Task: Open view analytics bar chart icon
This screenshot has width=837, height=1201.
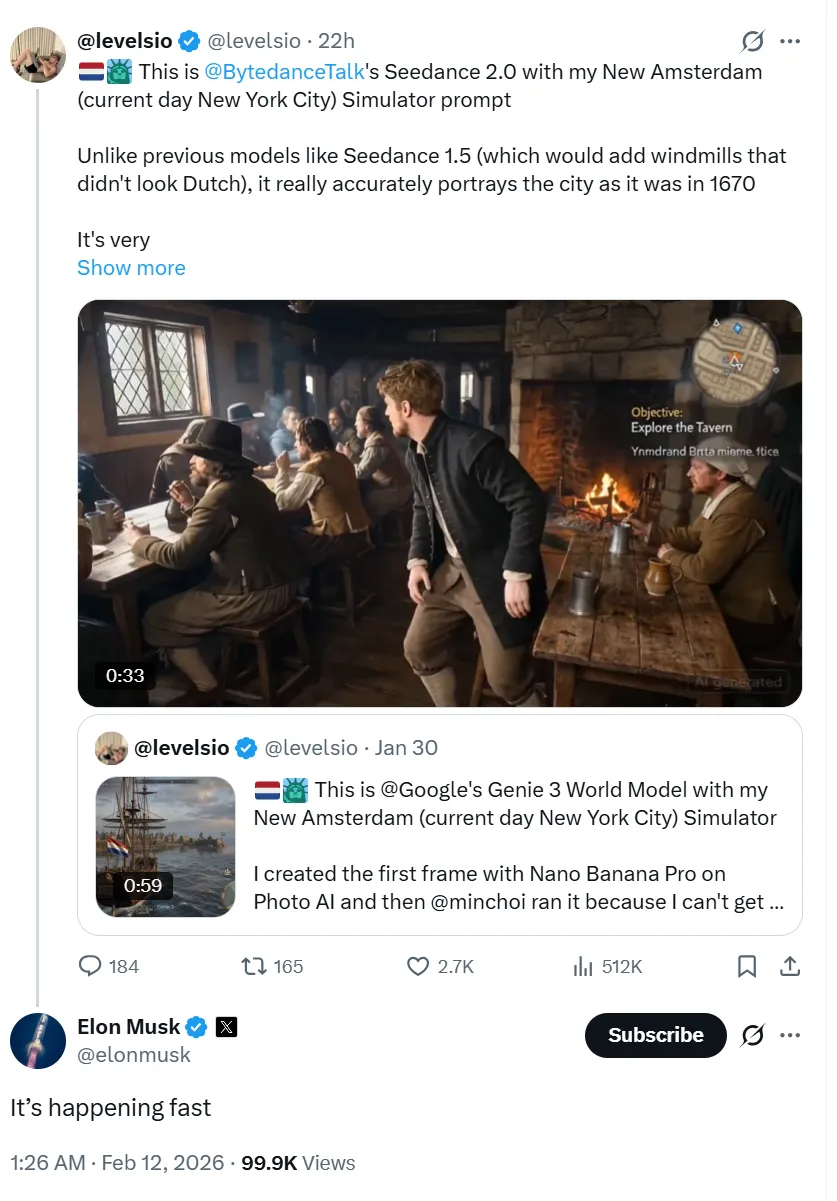Action: 583,966
